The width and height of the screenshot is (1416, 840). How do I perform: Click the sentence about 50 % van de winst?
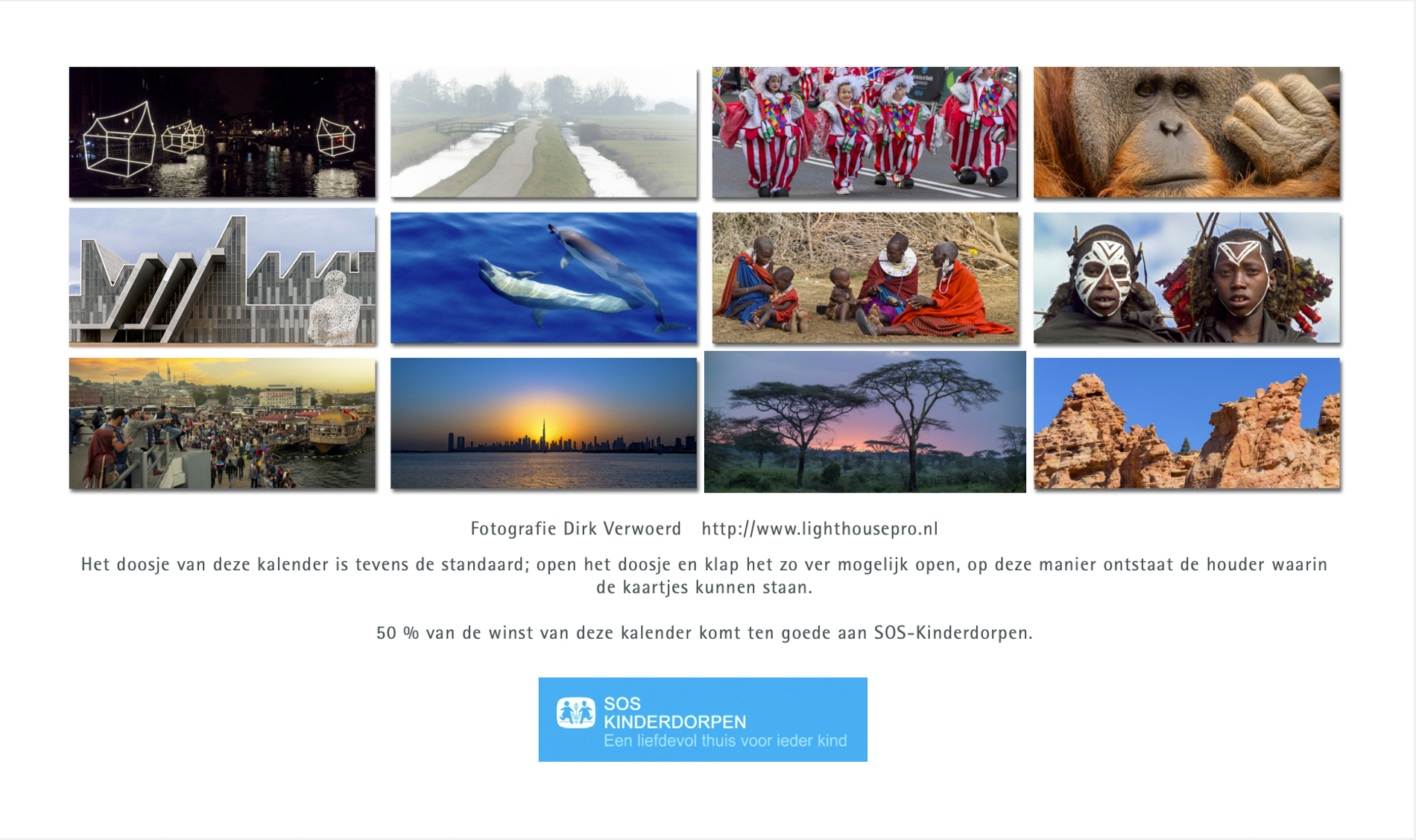[704, 634]
